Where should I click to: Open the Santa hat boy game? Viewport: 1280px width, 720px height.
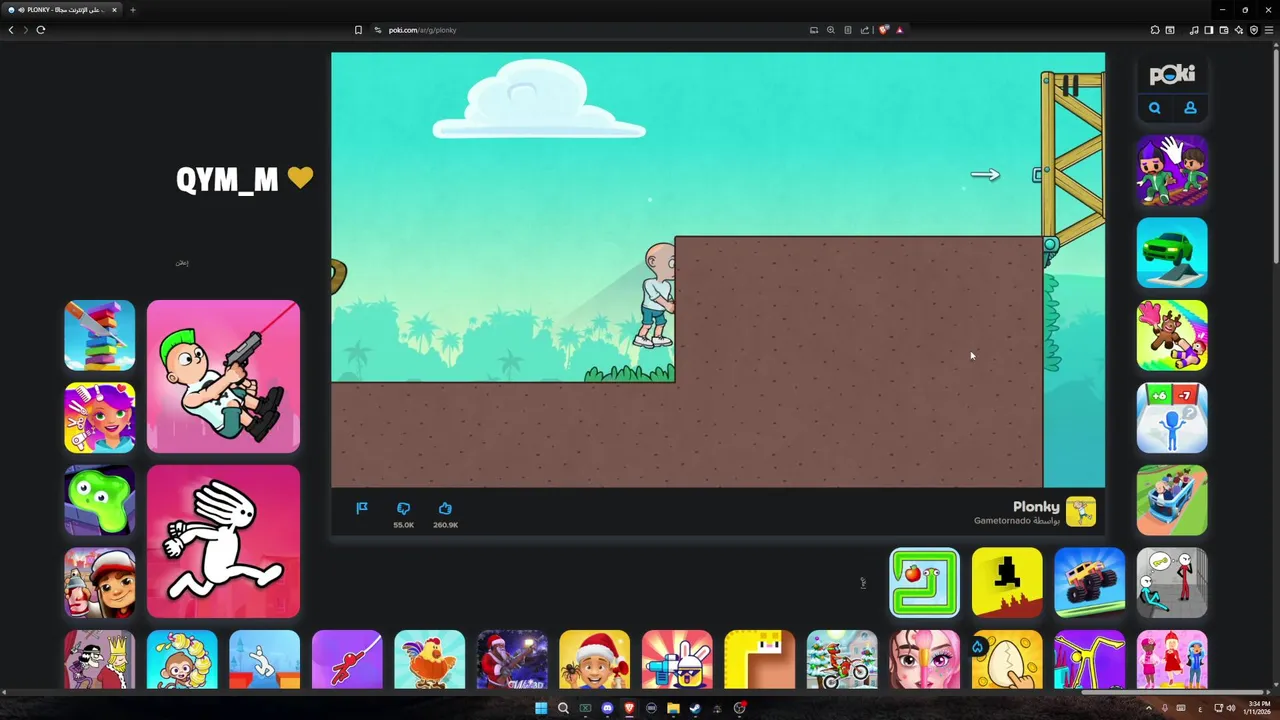coord(595,659)
